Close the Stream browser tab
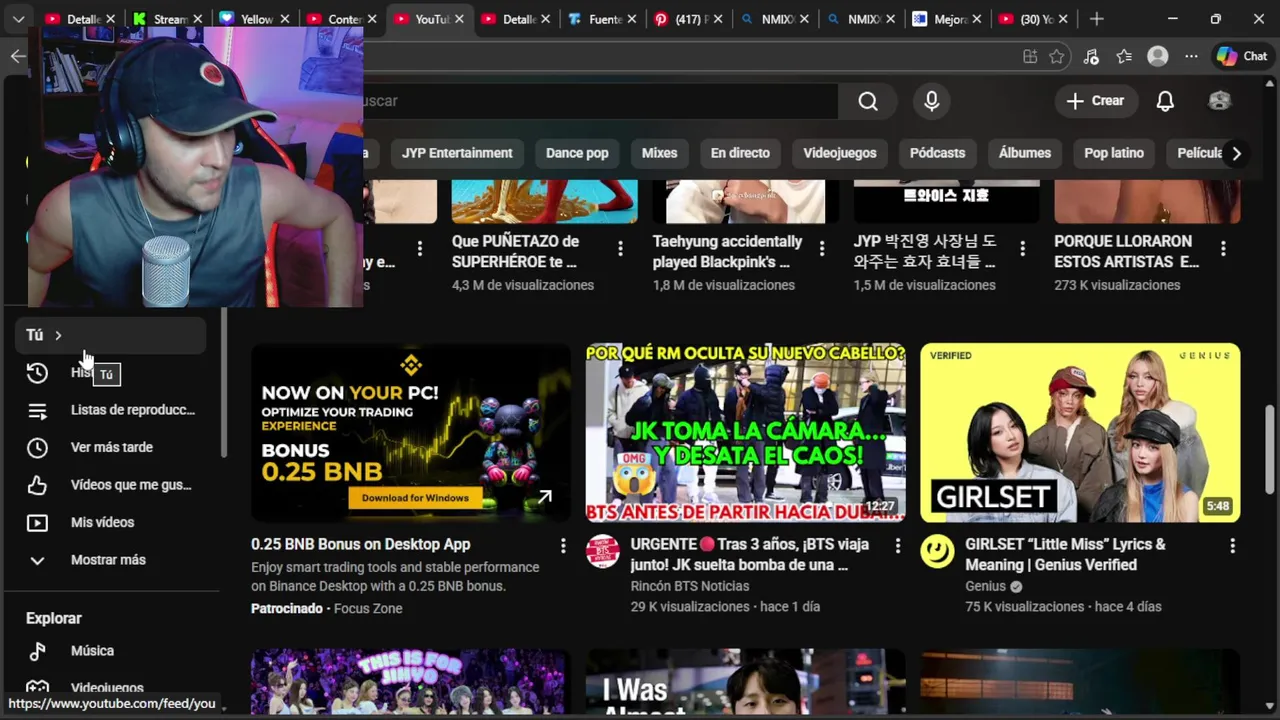1280x720 pixels. [x=197, y=19]
